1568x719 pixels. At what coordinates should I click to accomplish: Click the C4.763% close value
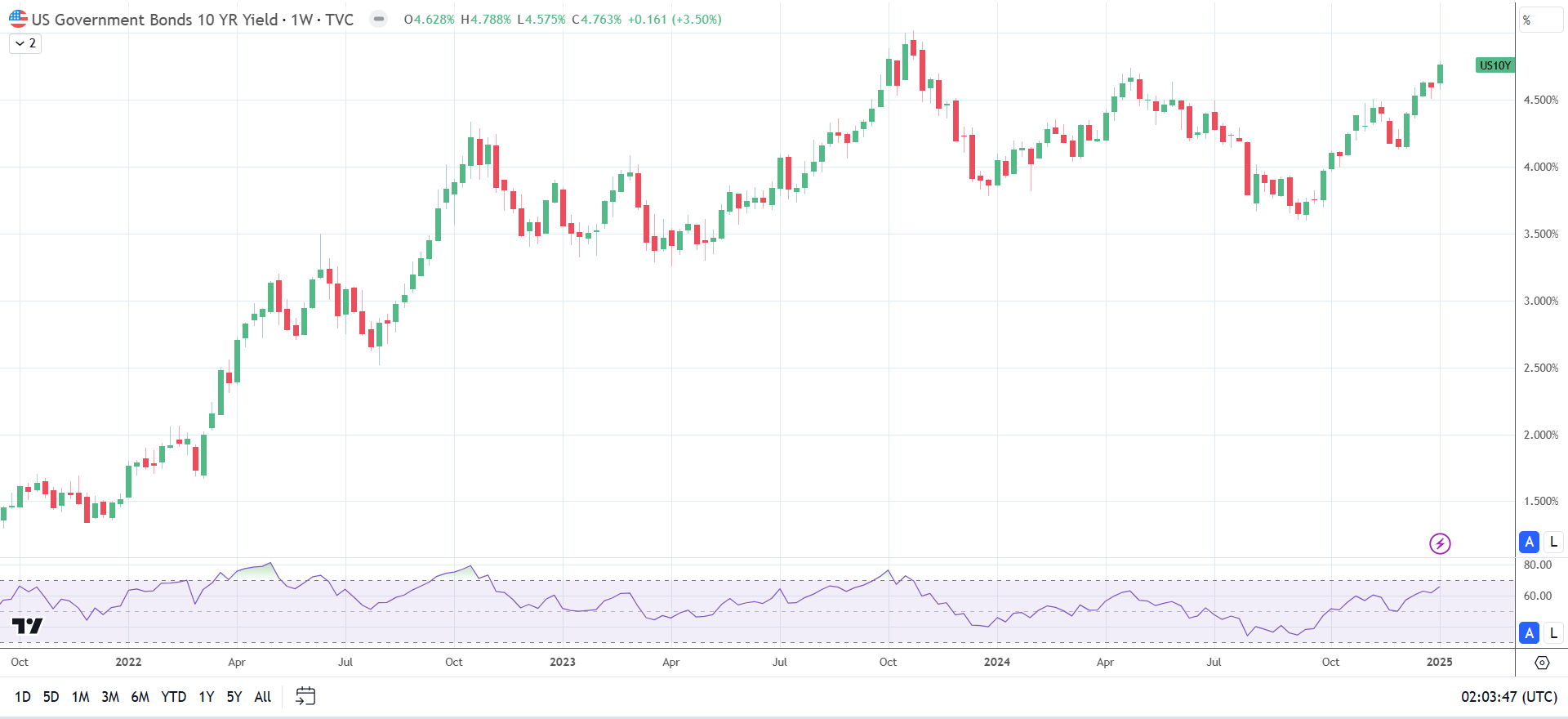tap(596, 20)
